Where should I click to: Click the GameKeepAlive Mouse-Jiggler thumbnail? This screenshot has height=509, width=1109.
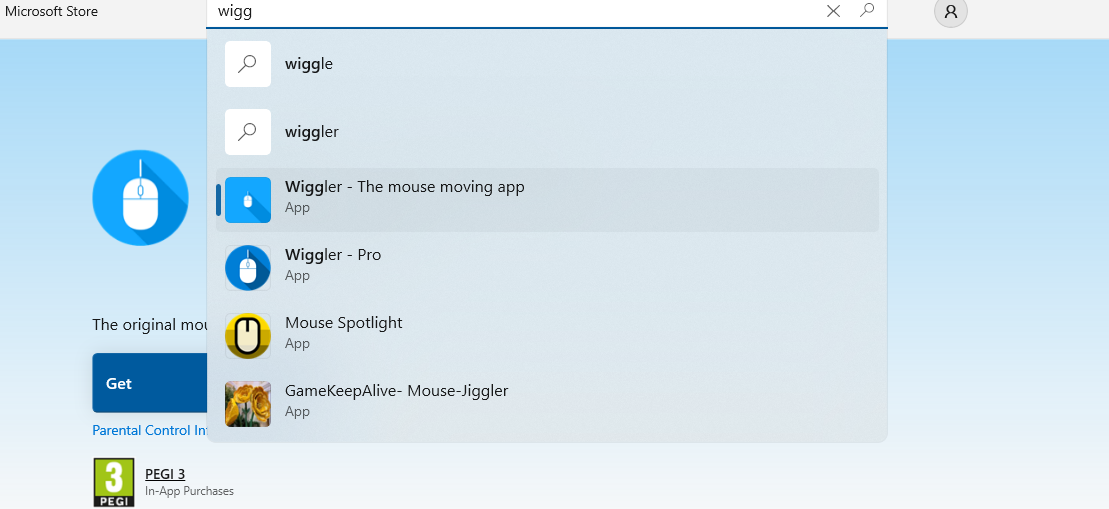tap(248, 404)
